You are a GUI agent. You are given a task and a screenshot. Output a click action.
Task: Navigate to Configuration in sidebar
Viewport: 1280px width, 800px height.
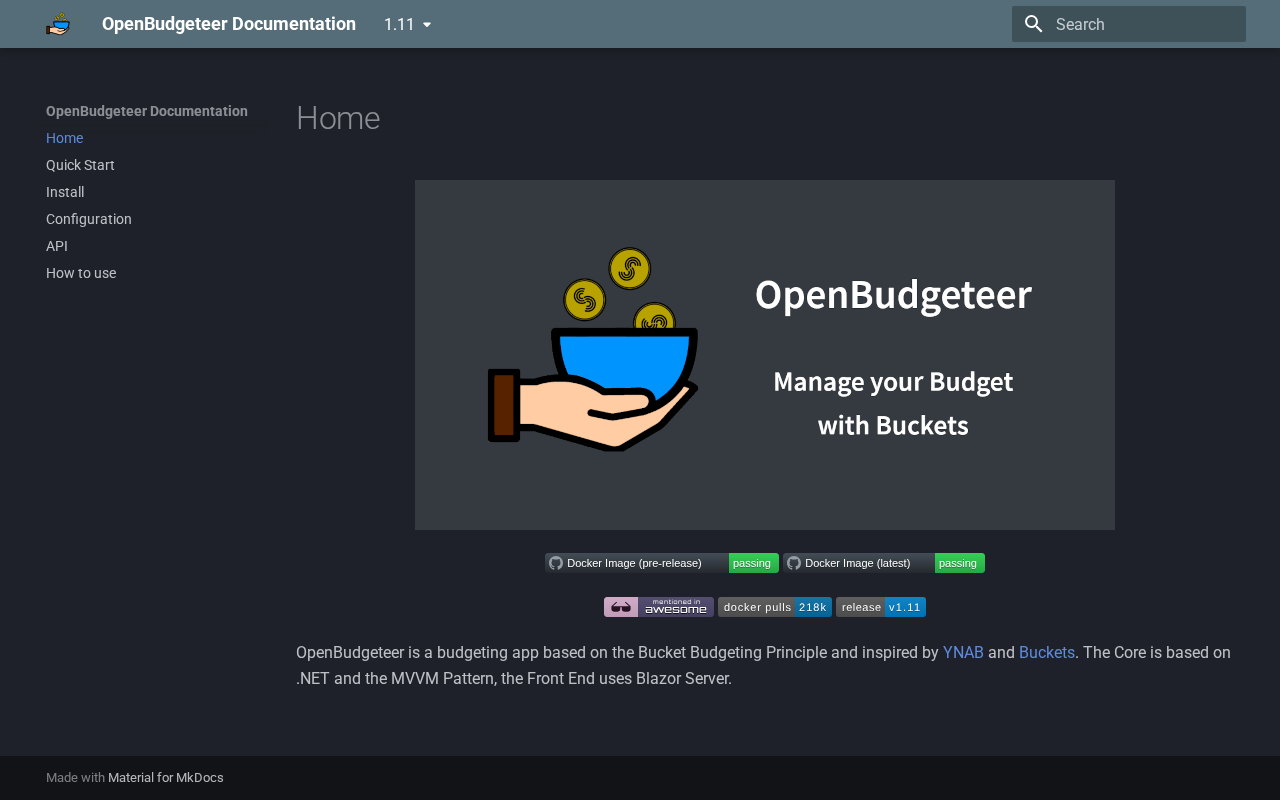[x=89, y=219]
